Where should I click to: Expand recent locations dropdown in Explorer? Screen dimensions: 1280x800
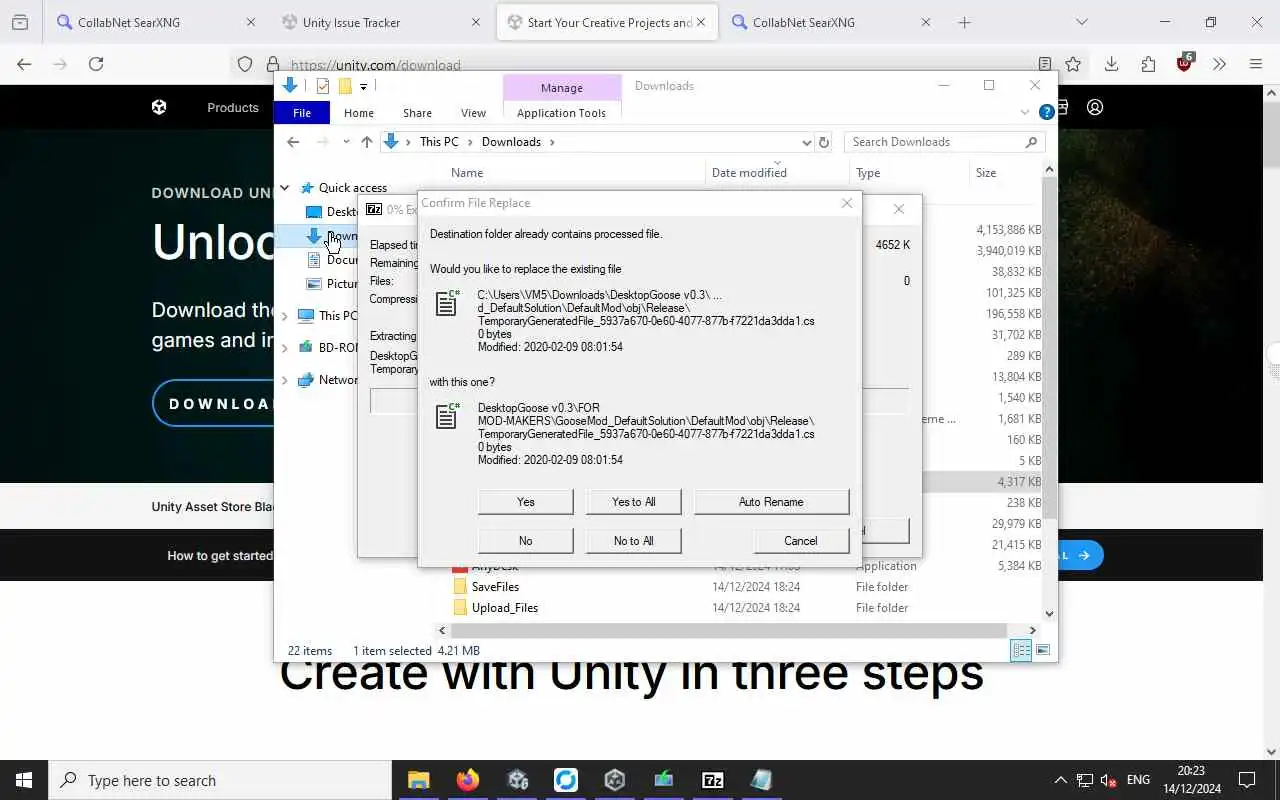[x=346, y=142]
